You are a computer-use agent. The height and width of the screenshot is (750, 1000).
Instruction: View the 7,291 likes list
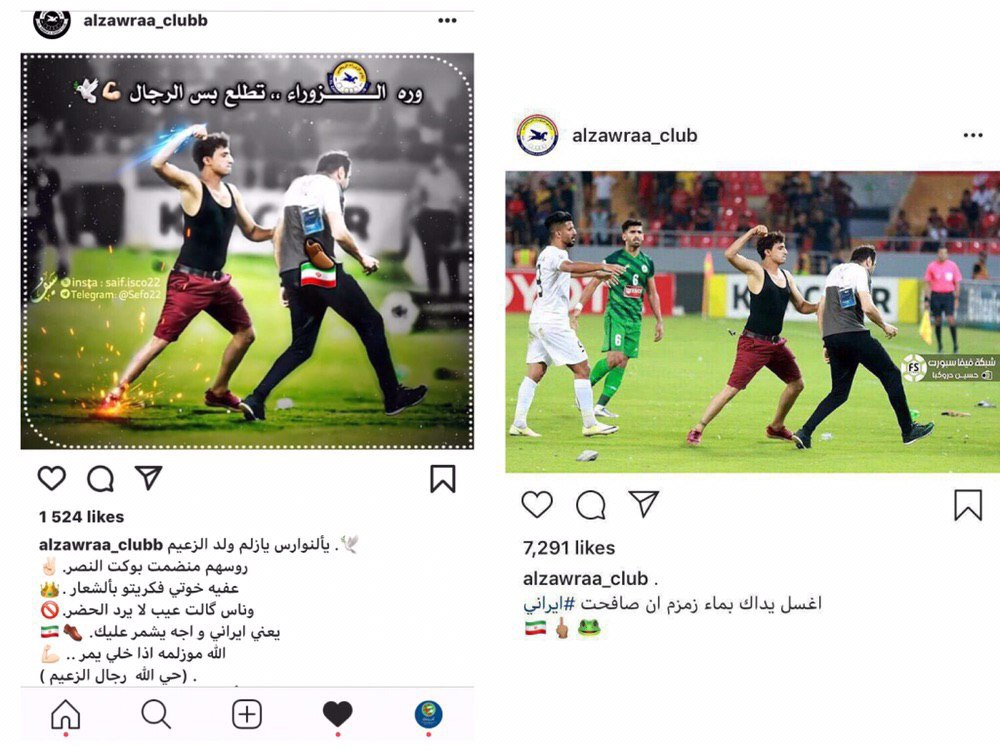[569, 548]
